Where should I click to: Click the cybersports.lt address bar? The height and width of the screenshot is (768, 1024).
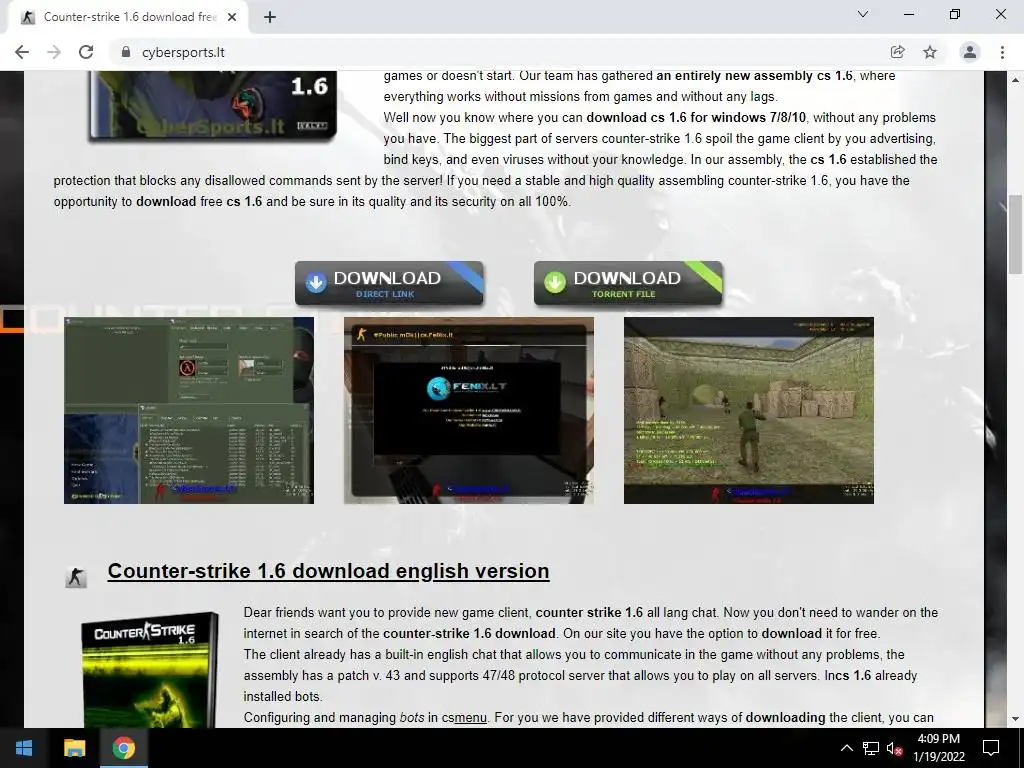tap(503, 52)
